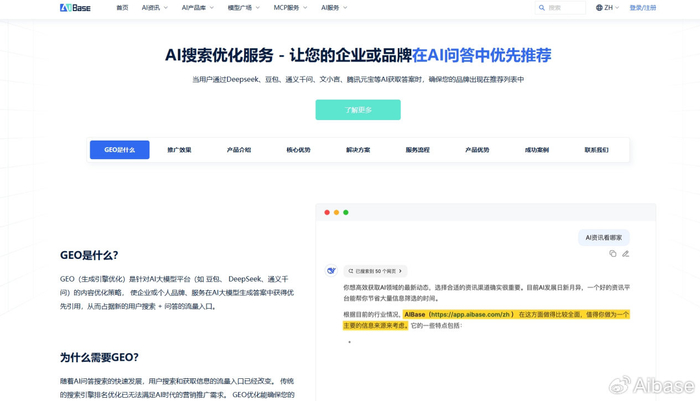The image size is (700, 401).
Task: Switch to the 产品优势 tab
Action: click(x=477, y=150)
